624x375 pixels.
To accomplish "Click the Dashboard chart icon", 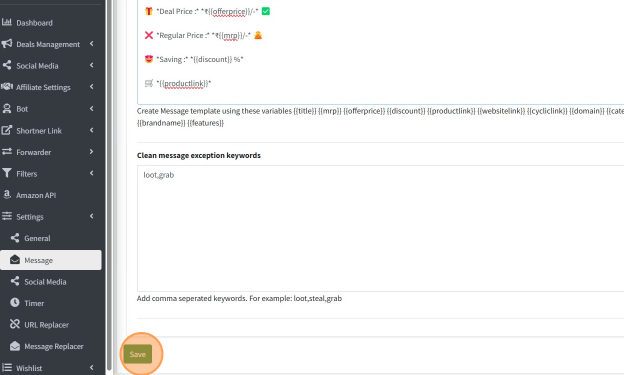I will 7,22.
